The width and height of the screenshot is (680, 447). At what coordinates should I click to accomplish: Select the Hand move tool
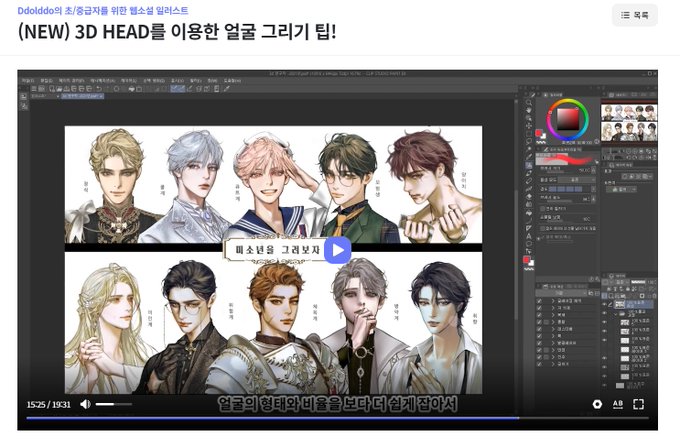pyautogui.click(x=529, y=111)
